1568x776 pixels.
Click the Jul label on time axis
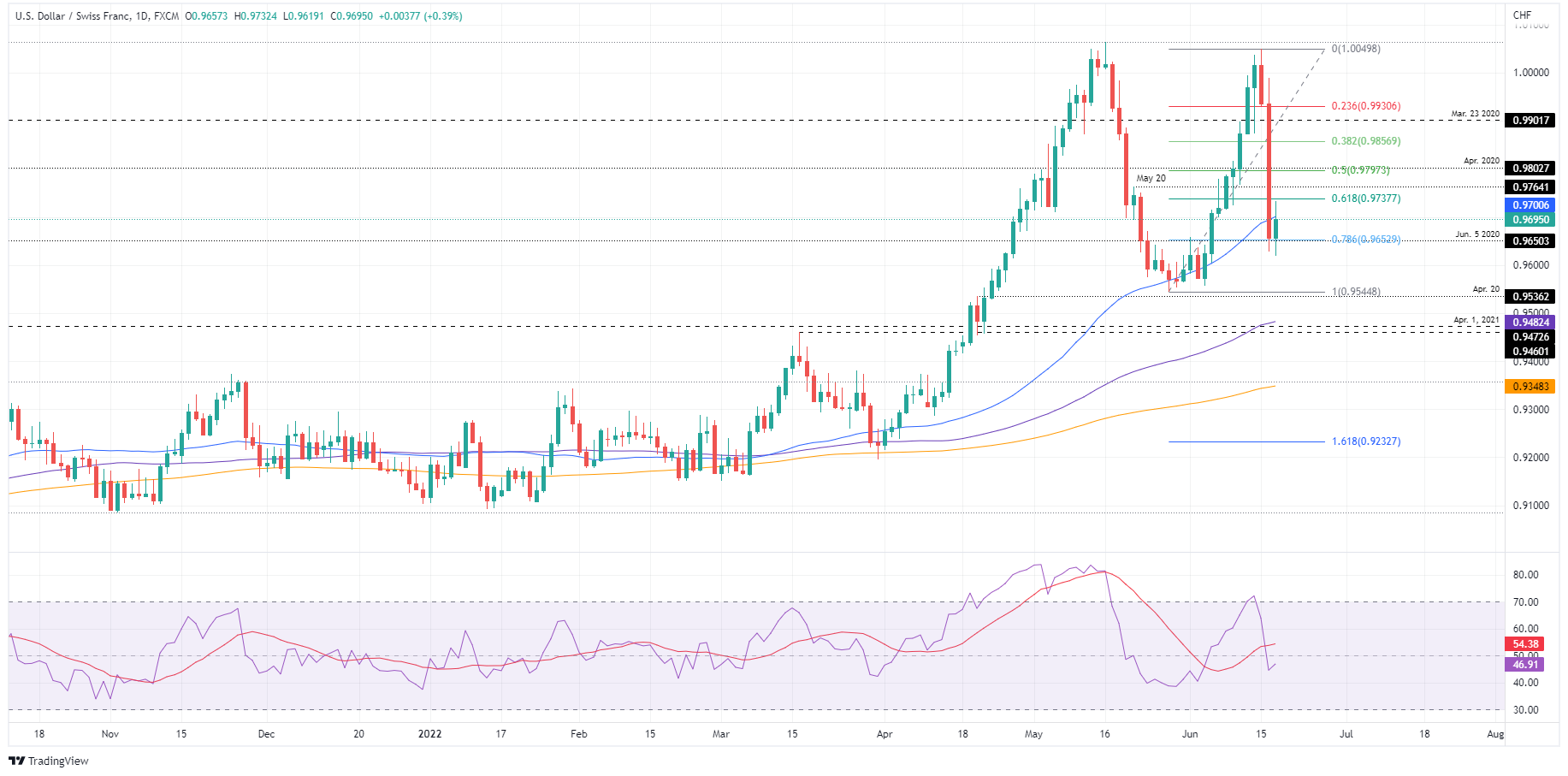[1346, 734]
